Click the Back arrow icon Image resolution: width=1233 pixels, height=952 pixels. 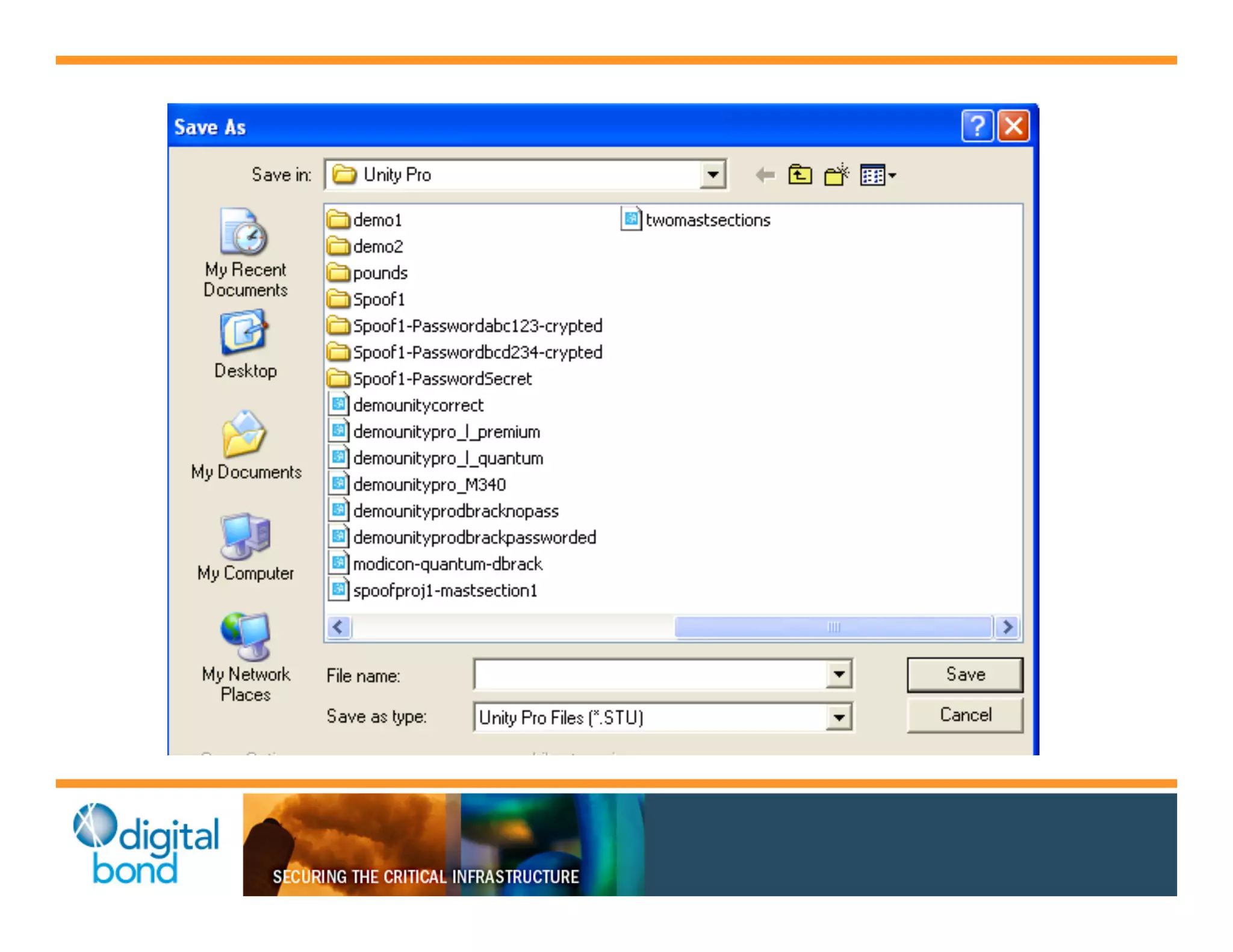click(765, 175)
